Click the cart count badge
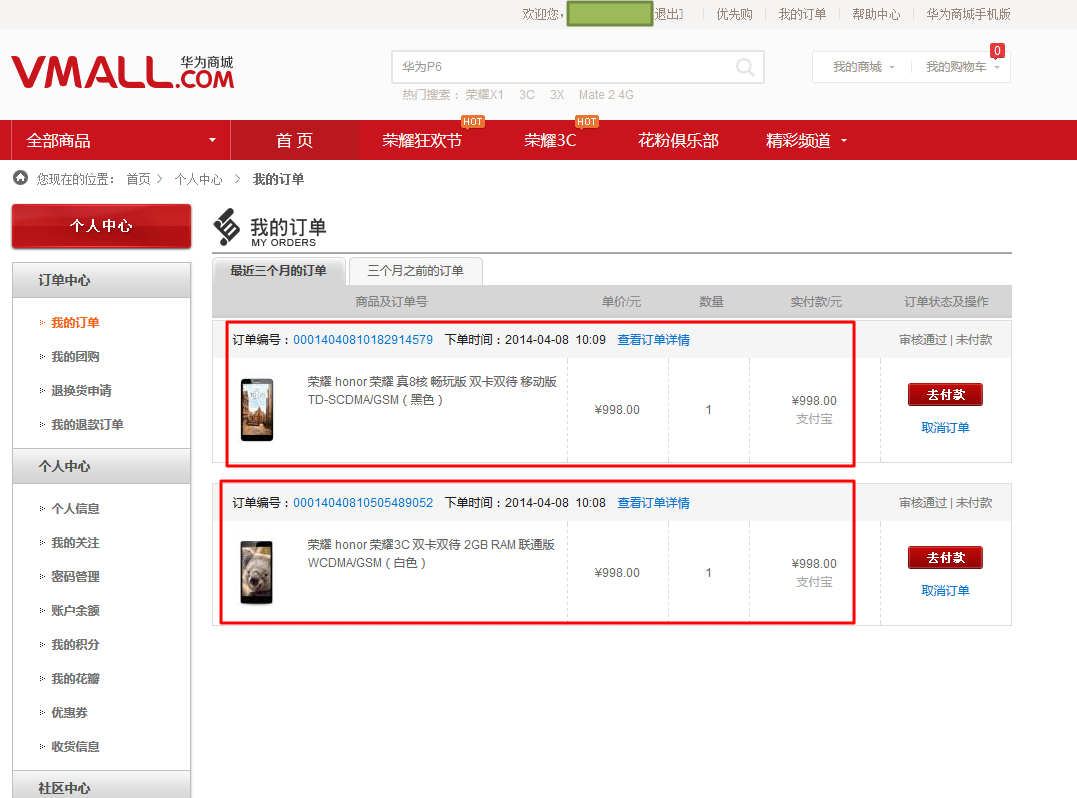This screenshot has height=798, width=1077. point(997,51)
